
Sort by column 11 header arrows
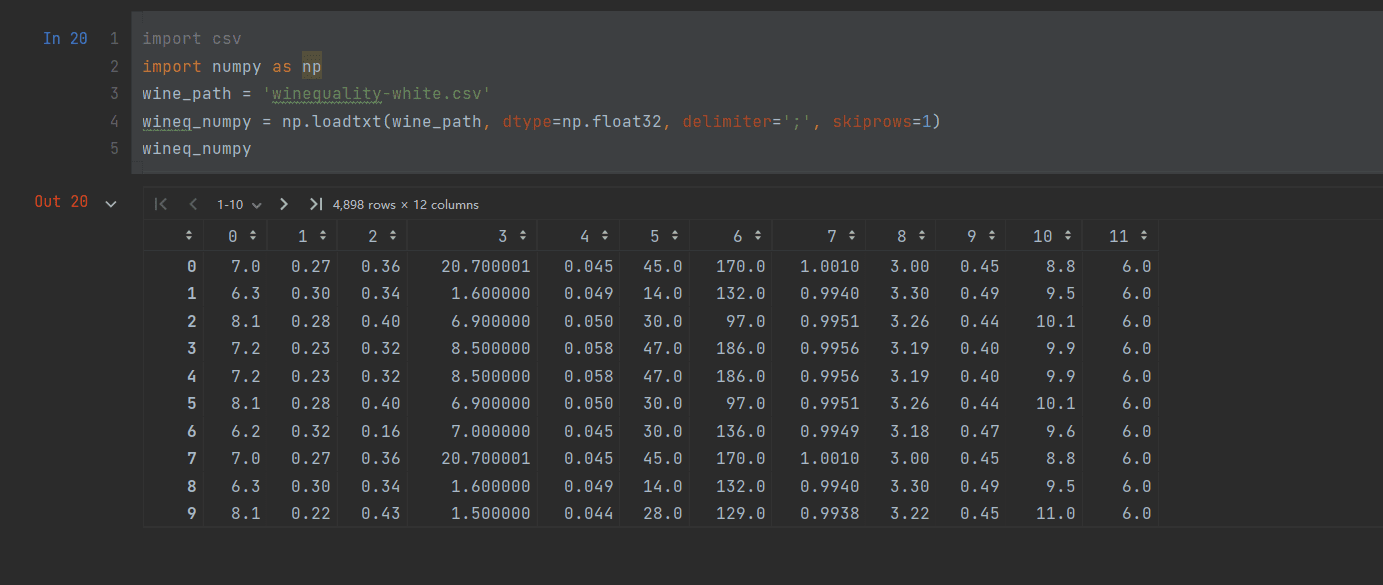(x=1144, y=236)
